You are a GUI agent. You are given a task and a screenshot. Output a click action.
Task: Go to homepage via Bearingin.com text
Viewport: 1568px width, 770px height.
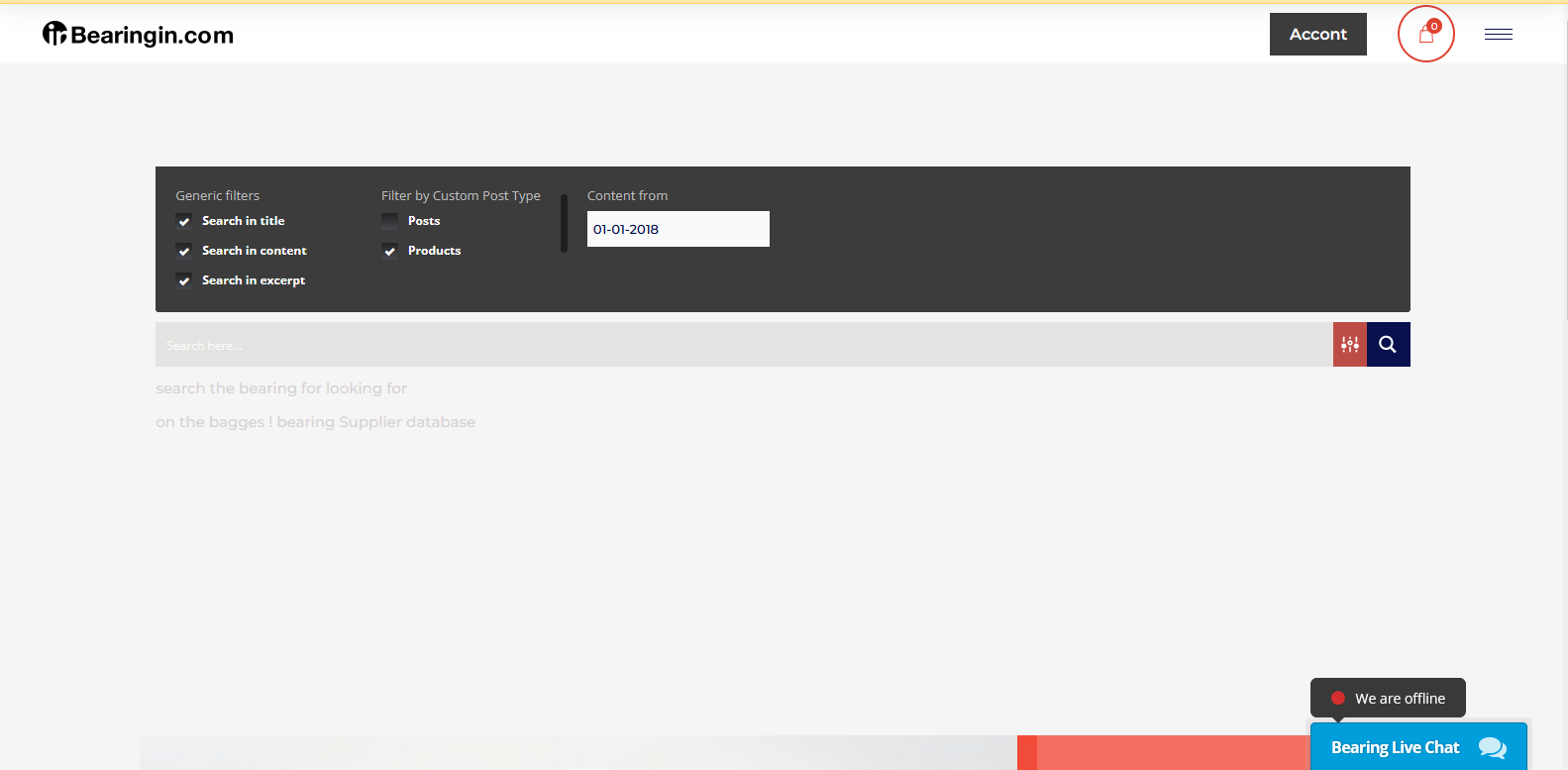click(x=152, y=36)
